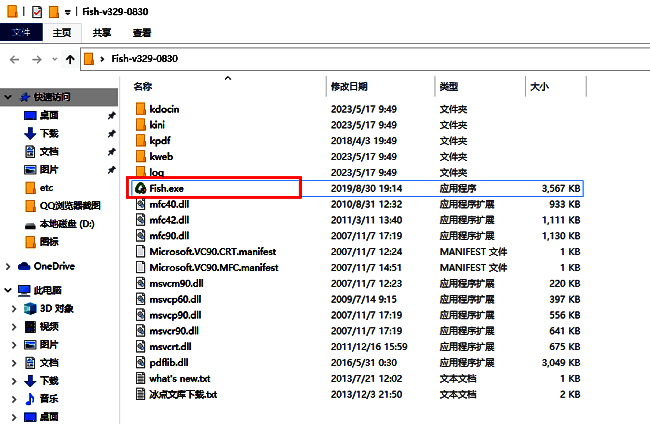This screenshot has height=424, width=650.
Task: Expand the 视频 node
Action: [14, 327]
